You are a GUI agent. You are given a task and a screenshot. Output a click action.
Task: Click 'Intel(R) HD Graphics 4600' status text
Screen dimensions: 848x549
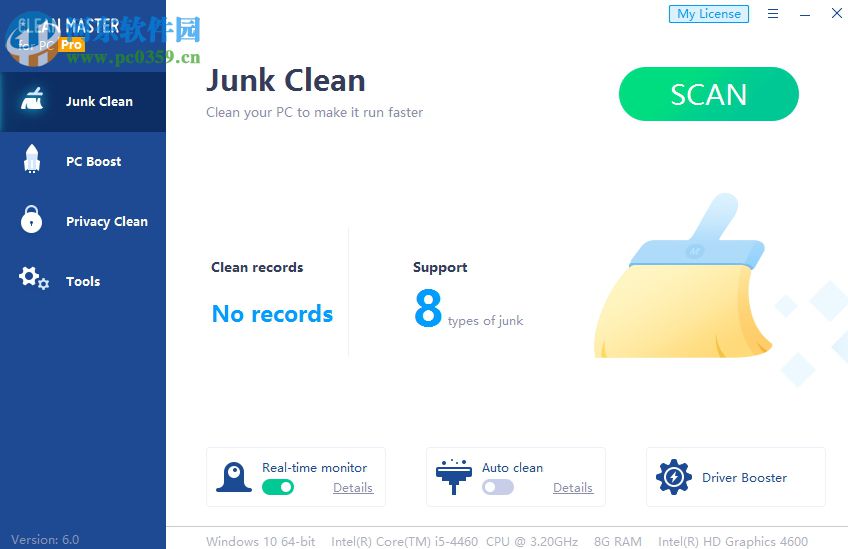(733, 541)
